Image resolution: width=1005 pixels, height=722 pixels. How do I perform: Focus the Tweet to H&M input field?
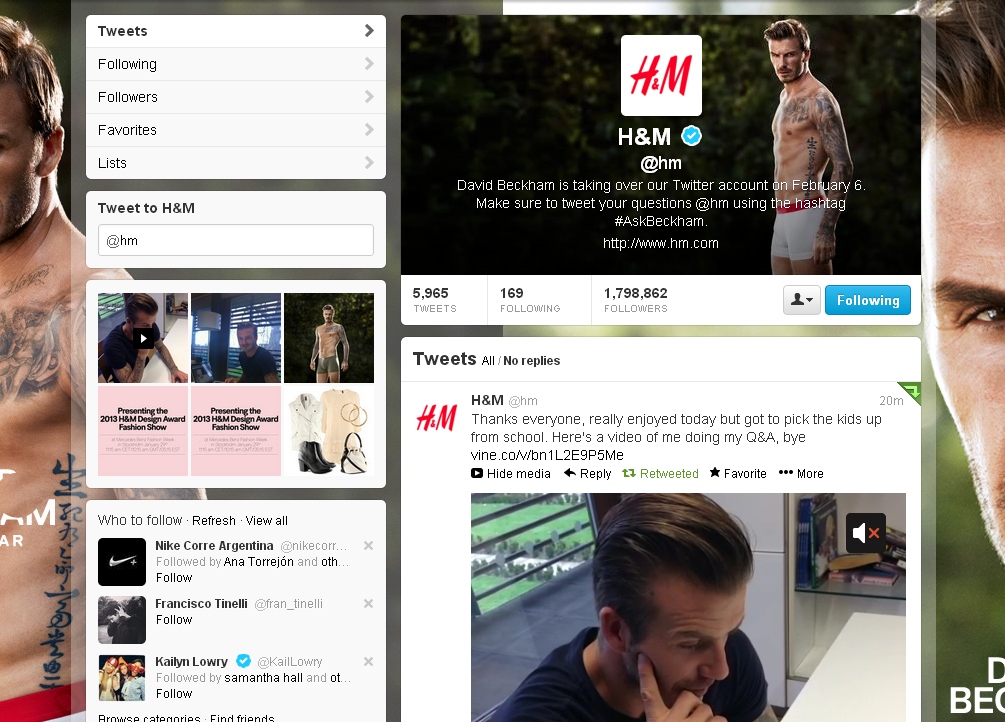pos(236,240)
